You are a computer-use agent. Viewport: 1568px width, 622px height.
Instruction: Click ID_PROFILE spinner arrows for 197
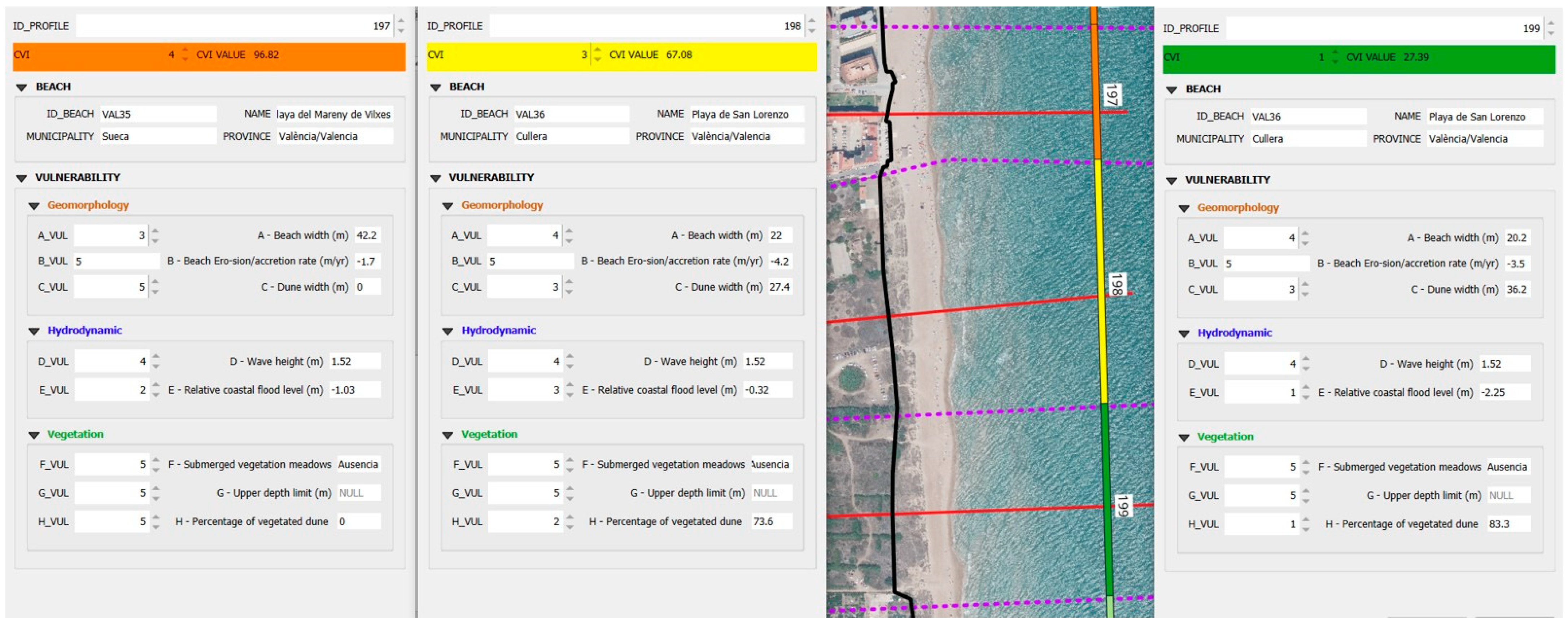pos(401,26)
